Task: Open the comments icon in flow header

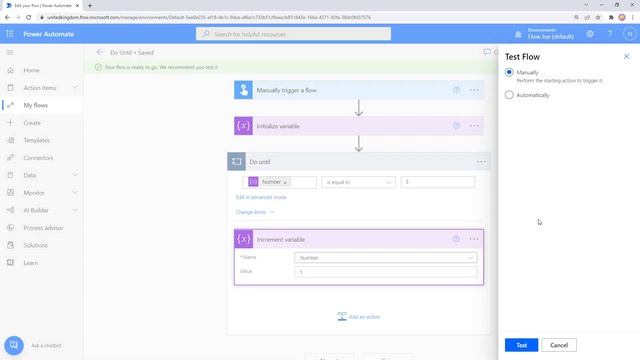Action: point(487,52)
